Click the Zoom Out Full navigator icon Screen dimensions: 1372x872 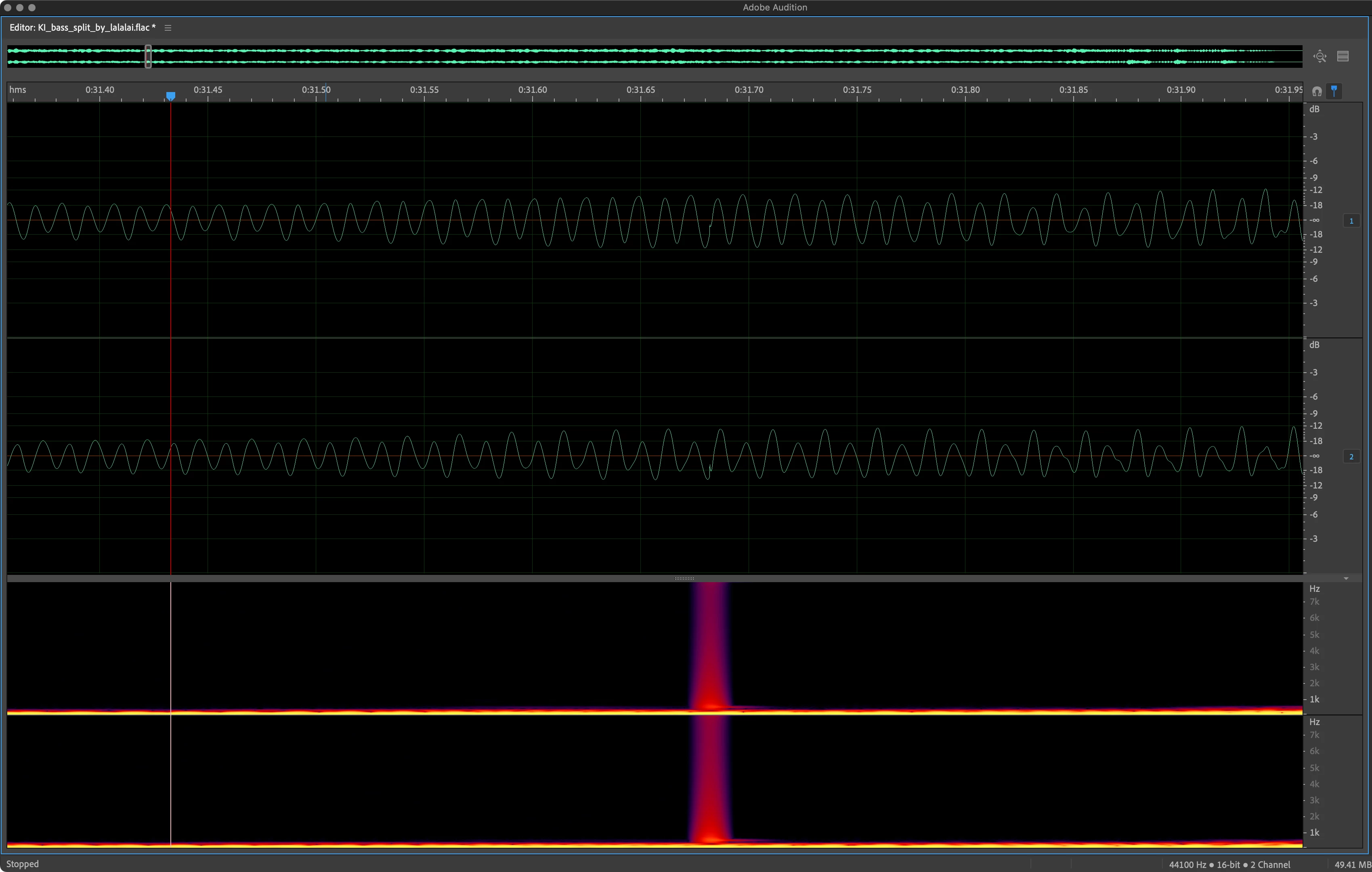point(1320,57)
